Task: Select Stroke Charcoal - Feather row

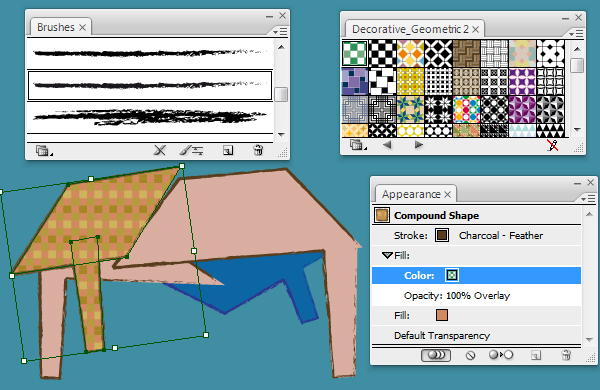Action: (476, 235)
